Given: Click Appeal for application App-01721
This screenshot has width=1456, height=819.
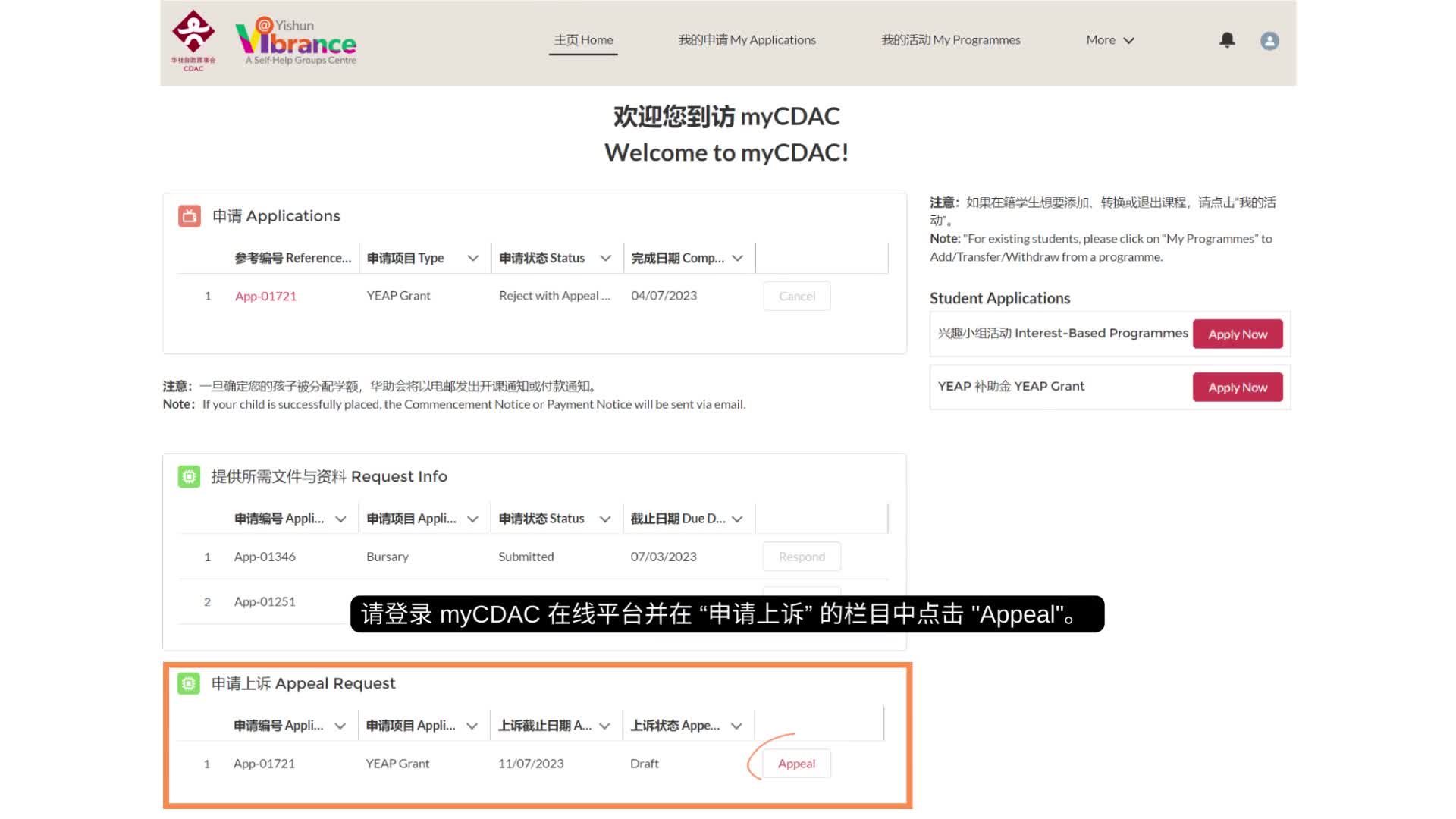Looking at the screenshot, I should point(795,763).
